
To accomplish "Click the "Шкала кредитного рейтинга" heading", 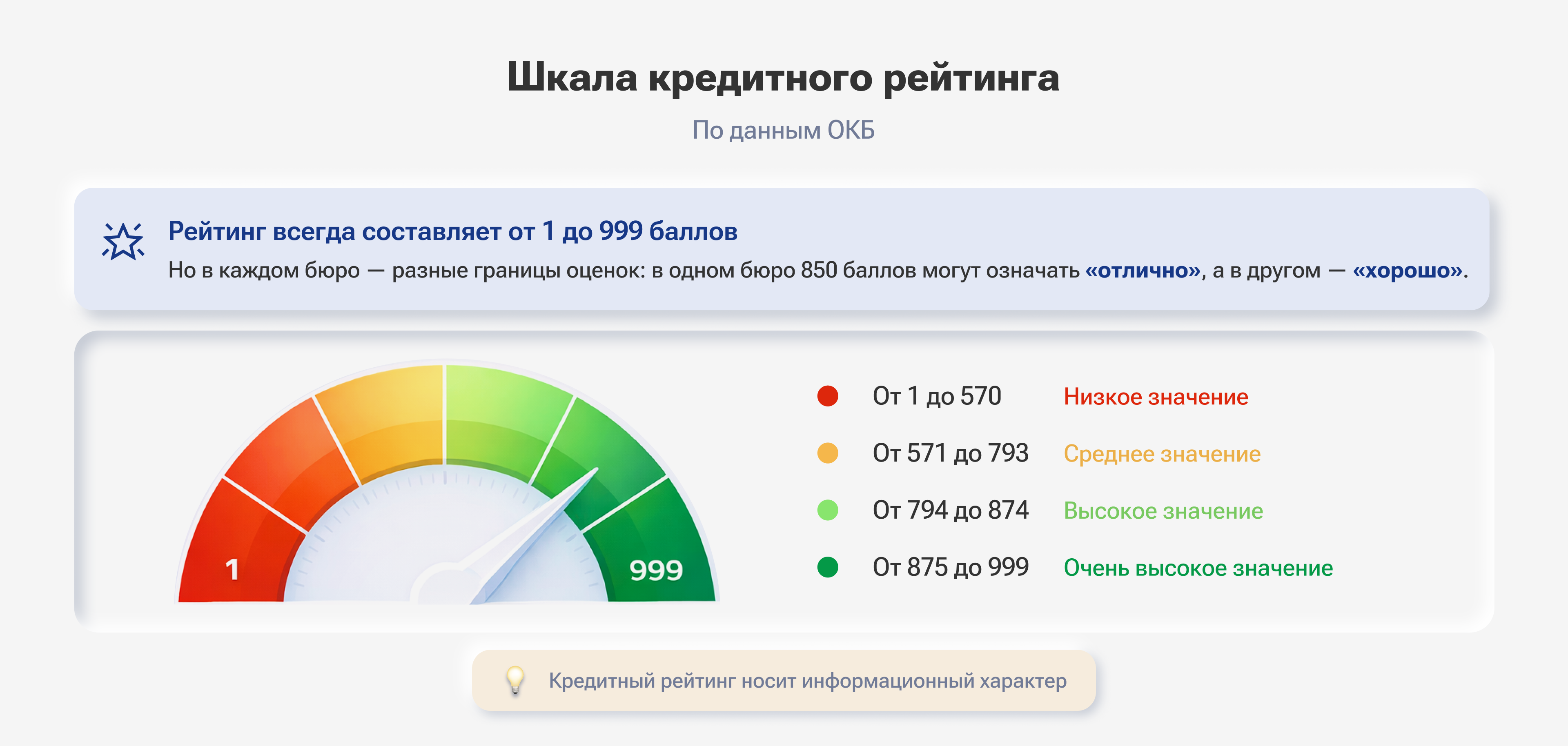I will click(783, 77).
